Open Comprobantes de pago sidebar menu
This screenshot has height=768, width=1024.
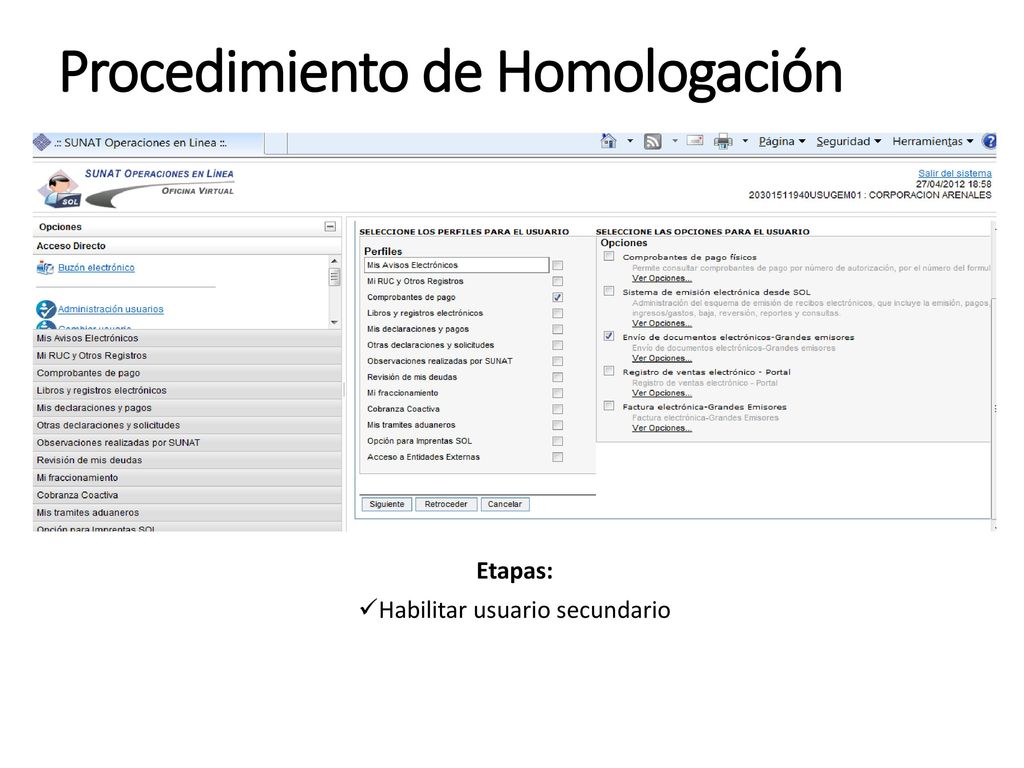[x=187, y=373]
